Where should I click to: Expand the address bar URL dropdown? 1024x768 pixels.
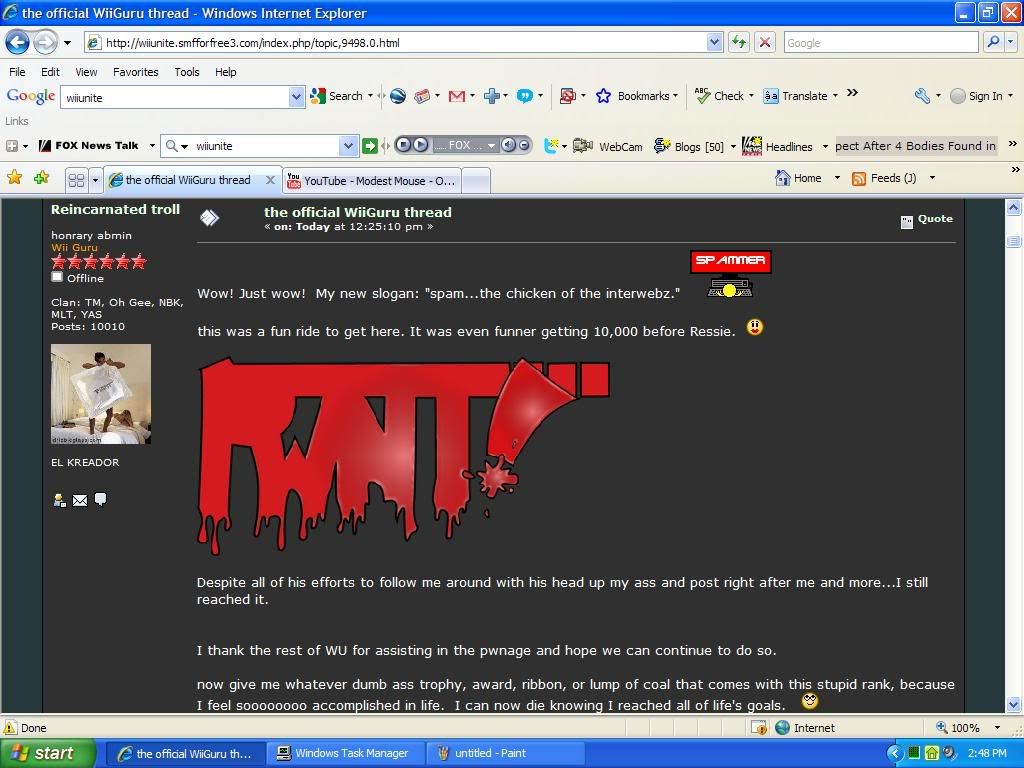click(x=714, y=42)
